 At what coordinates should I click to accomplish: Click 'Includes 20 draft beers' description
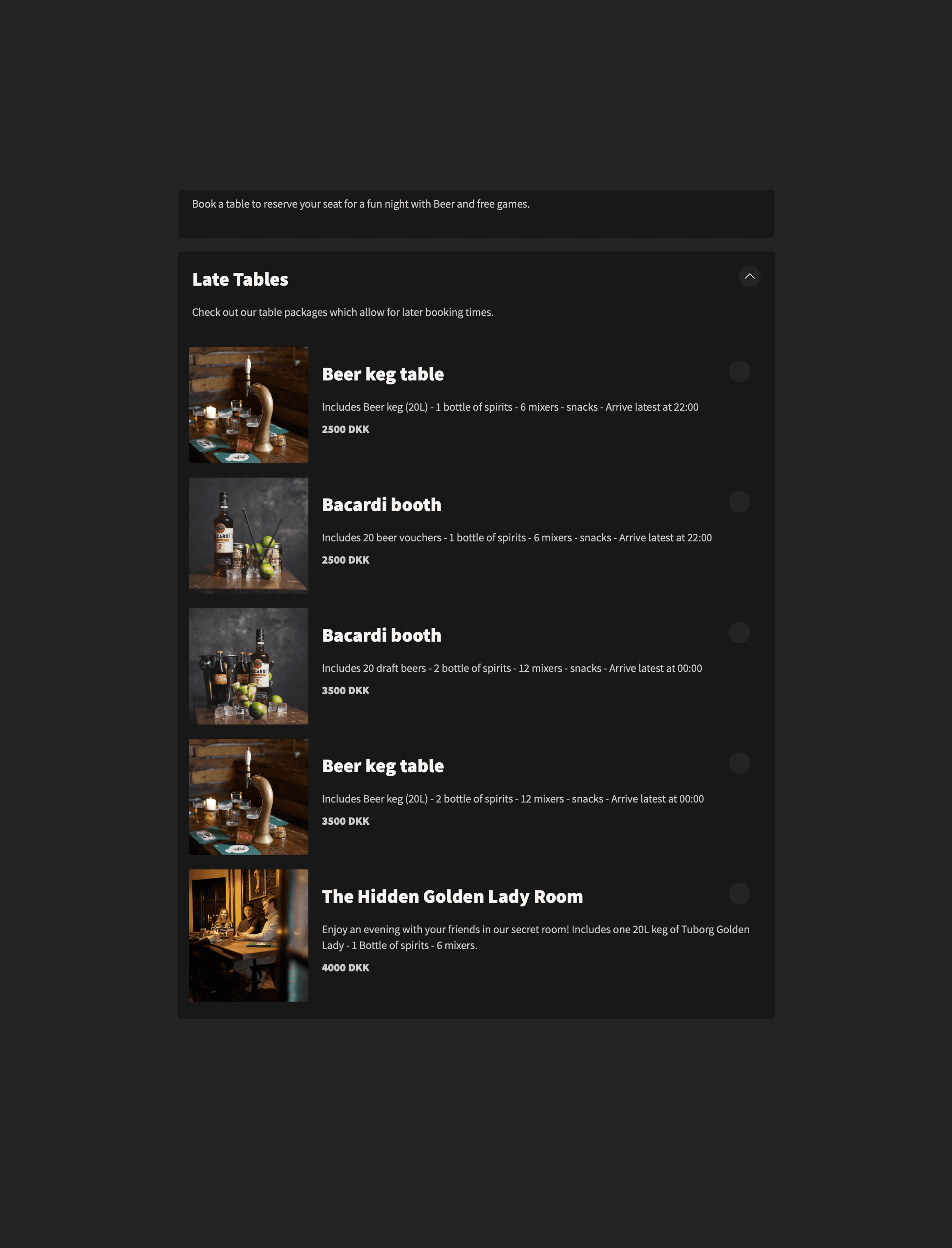(x=512, y=668)
